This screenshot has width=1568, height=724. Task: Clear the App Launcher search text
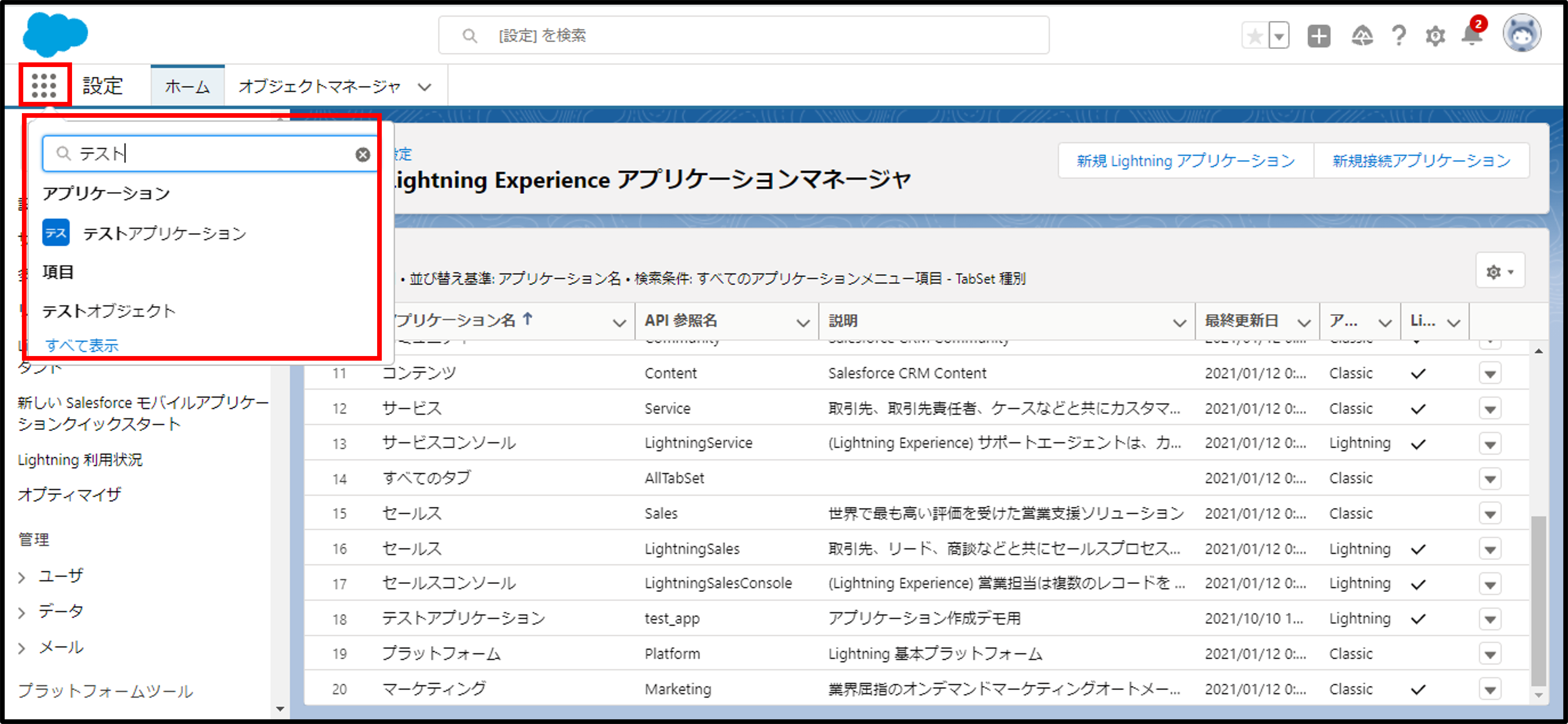[x=363, y=155]
